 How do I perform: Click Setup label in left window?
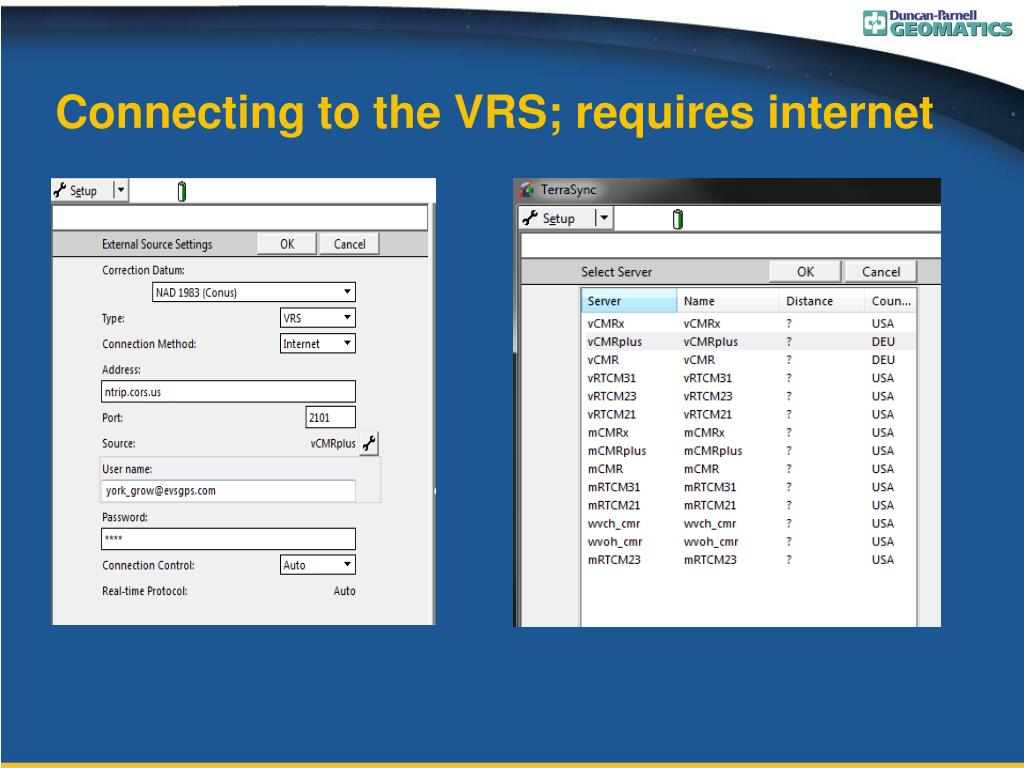[x=84, y=191]
